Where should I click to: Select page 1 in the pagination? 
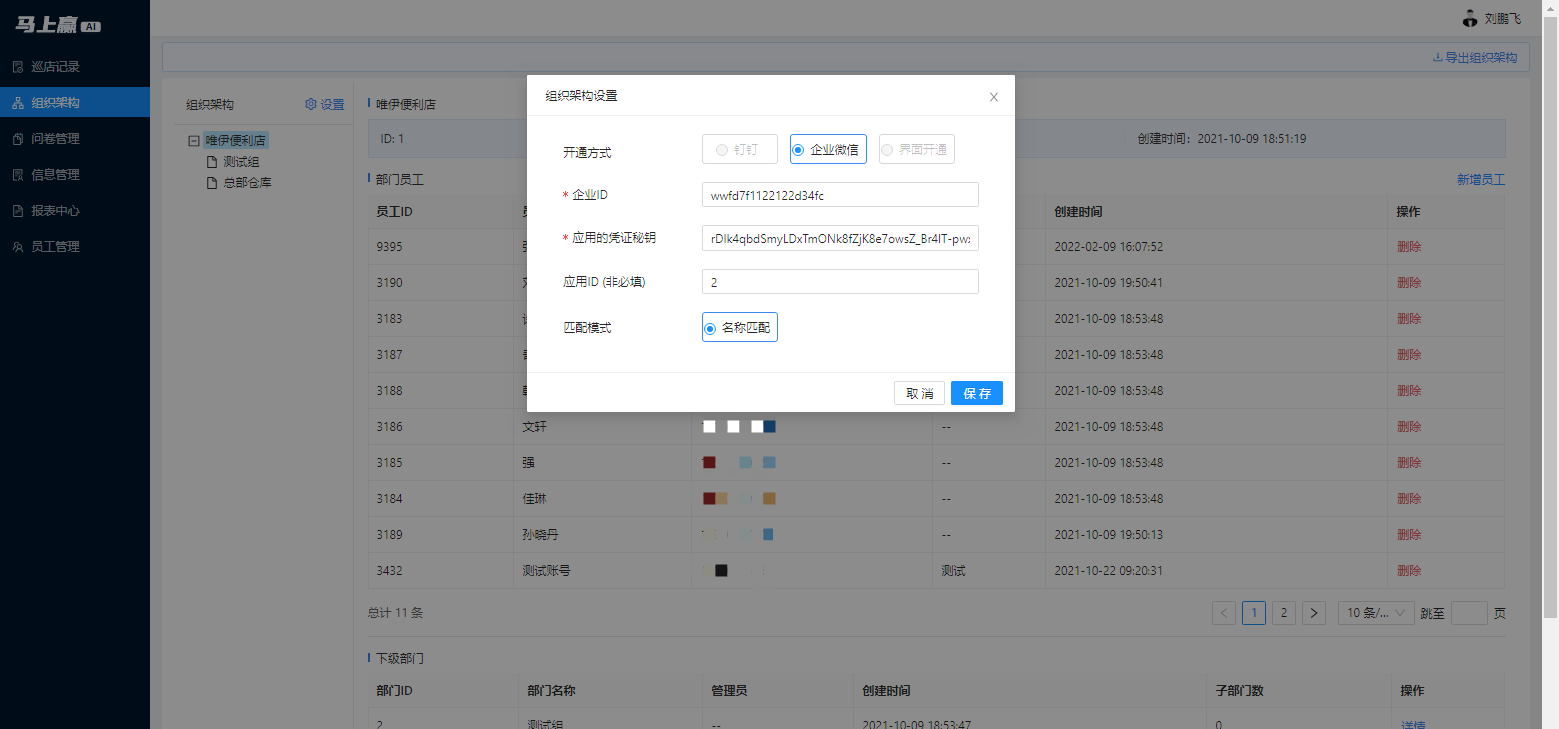pyautogui.click(x=1254, y=613)
